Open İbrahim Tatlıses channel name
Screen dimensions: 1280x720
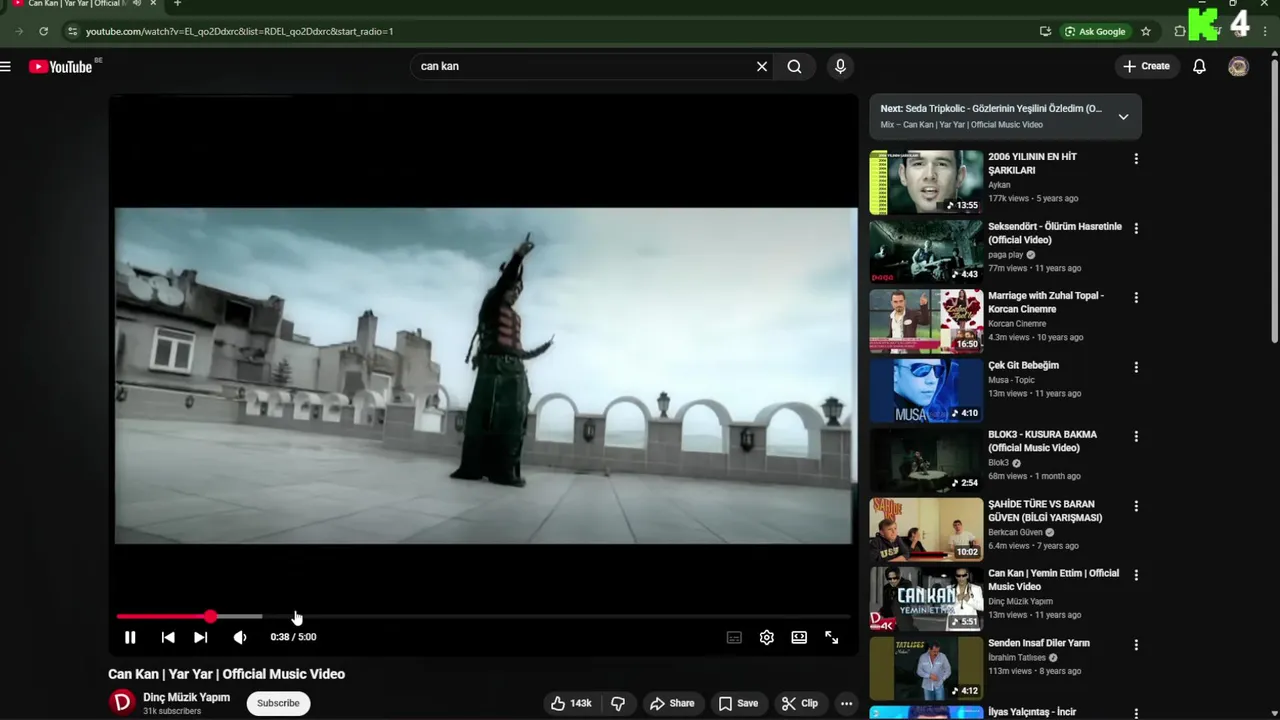[1016, 657]
